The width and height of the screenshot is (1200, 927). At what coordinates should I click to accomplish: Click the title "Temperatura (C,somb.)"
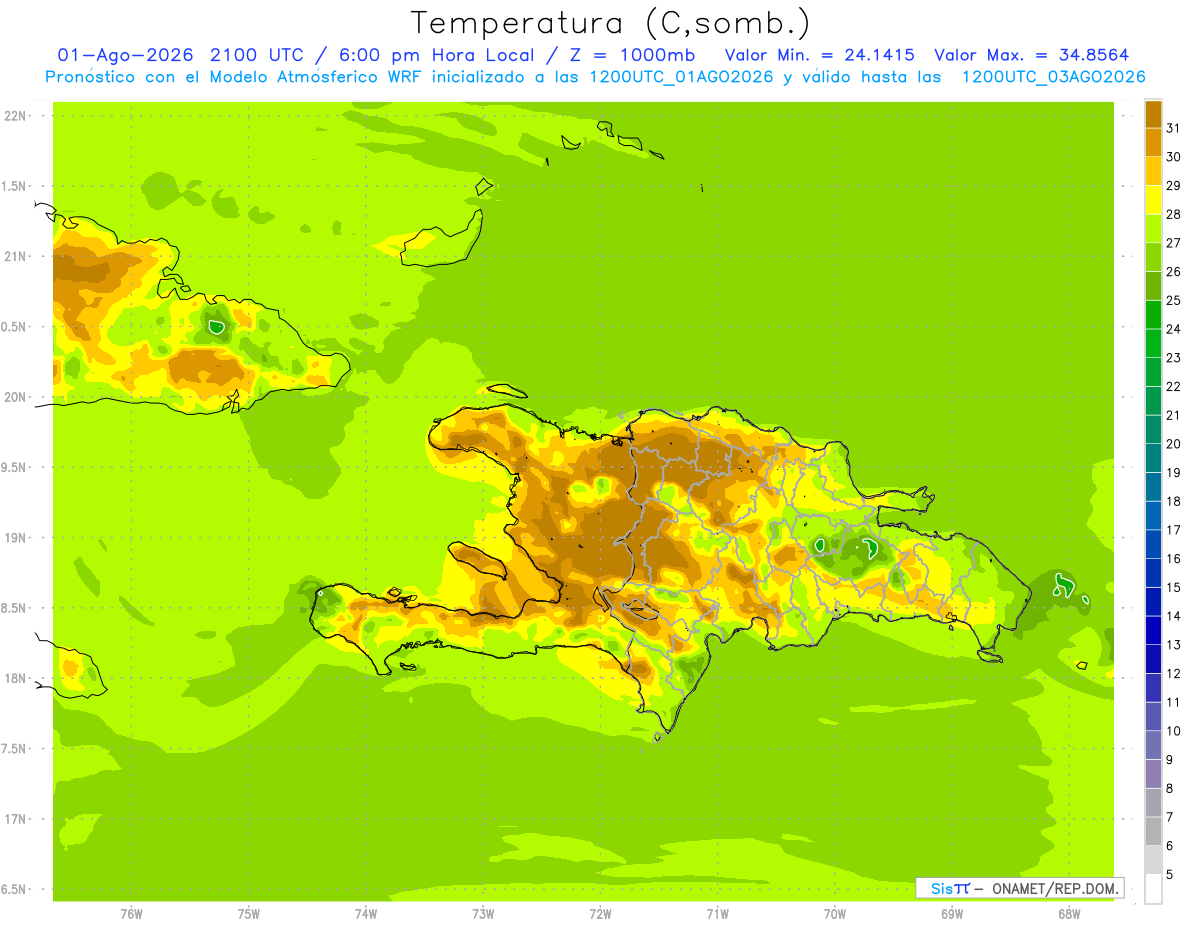coord(611,23)
